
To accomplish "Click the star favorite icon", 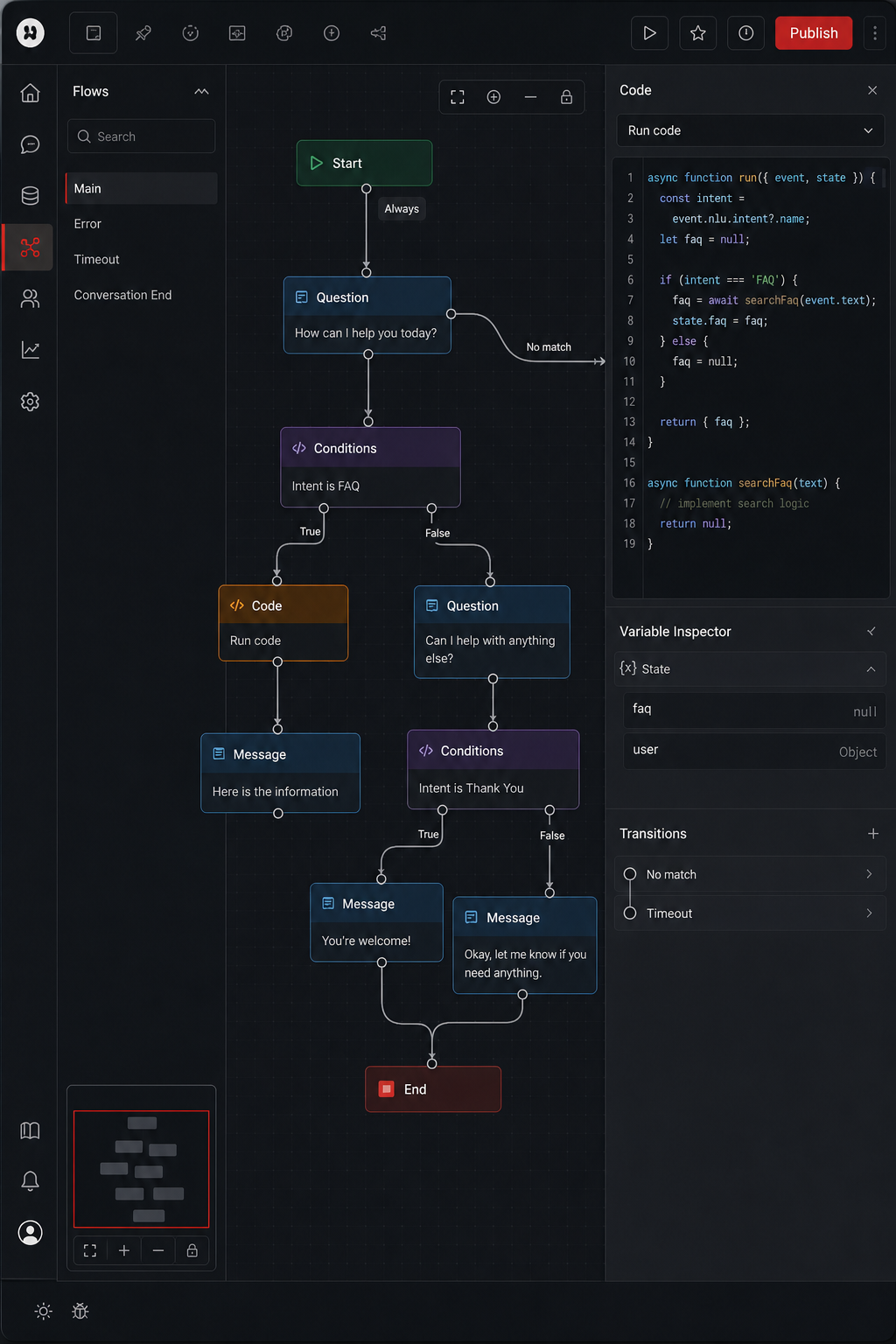I will (x=698, y=33).
